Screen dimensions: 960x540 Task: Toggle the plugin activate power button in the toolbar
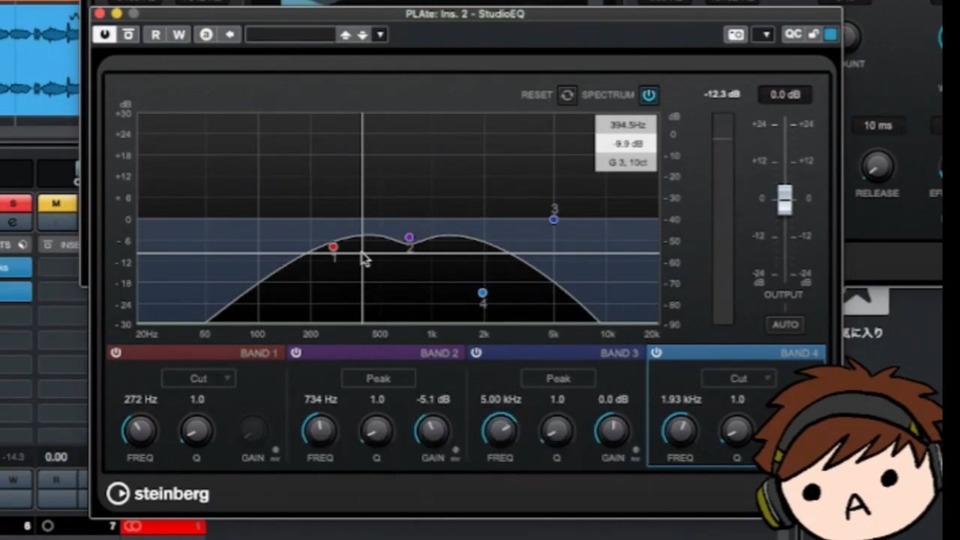pyautogui.click(x=105, y=34)
